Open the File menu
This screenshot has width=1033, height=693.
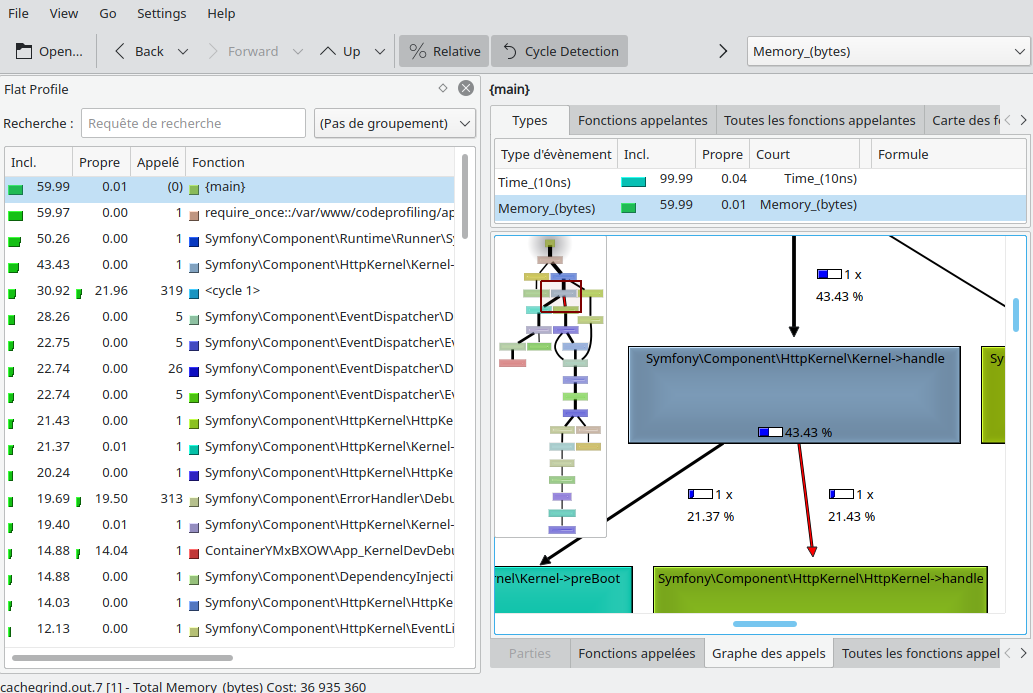click(18, 13)
